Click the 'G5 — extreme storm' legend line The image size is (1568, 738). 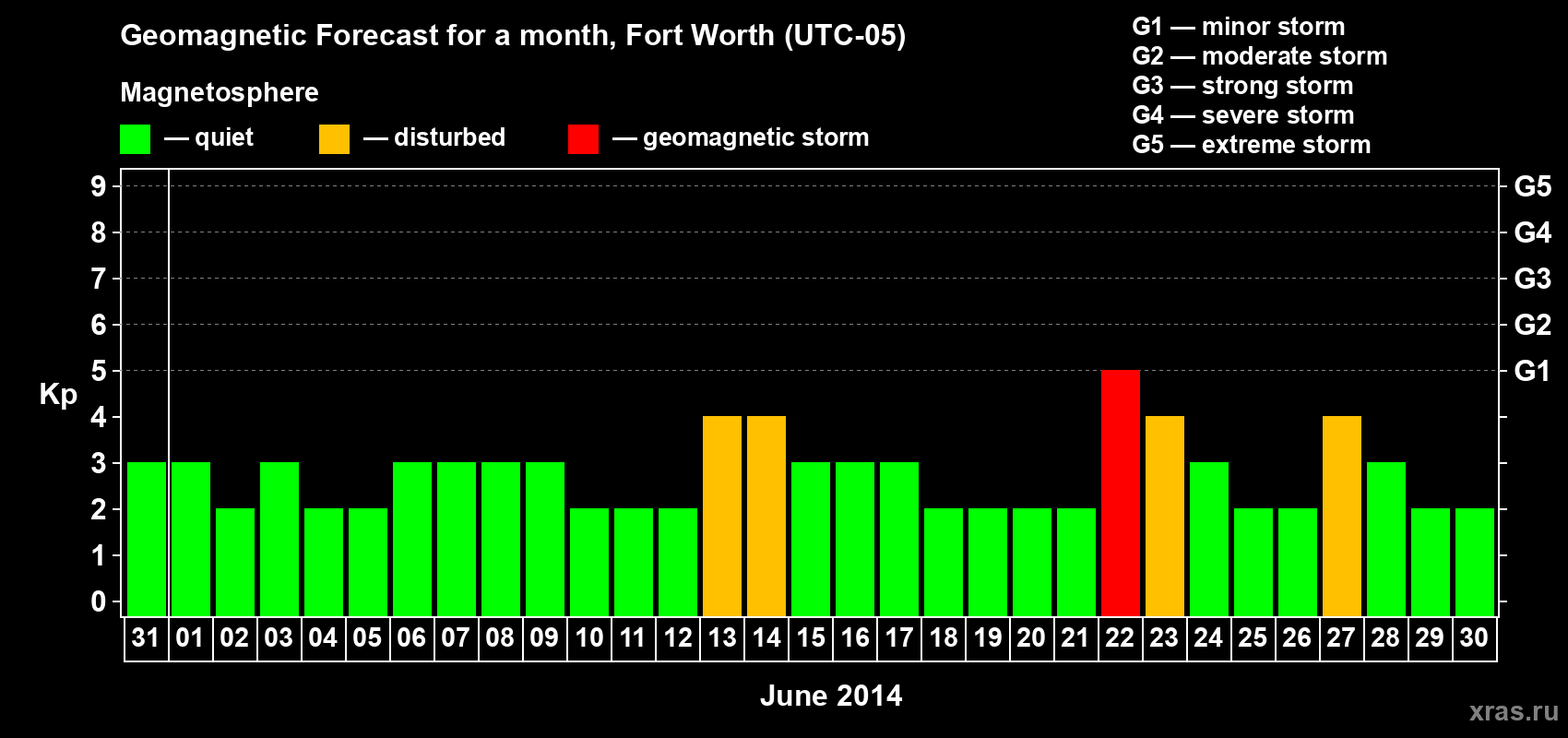click(1251, 145)
